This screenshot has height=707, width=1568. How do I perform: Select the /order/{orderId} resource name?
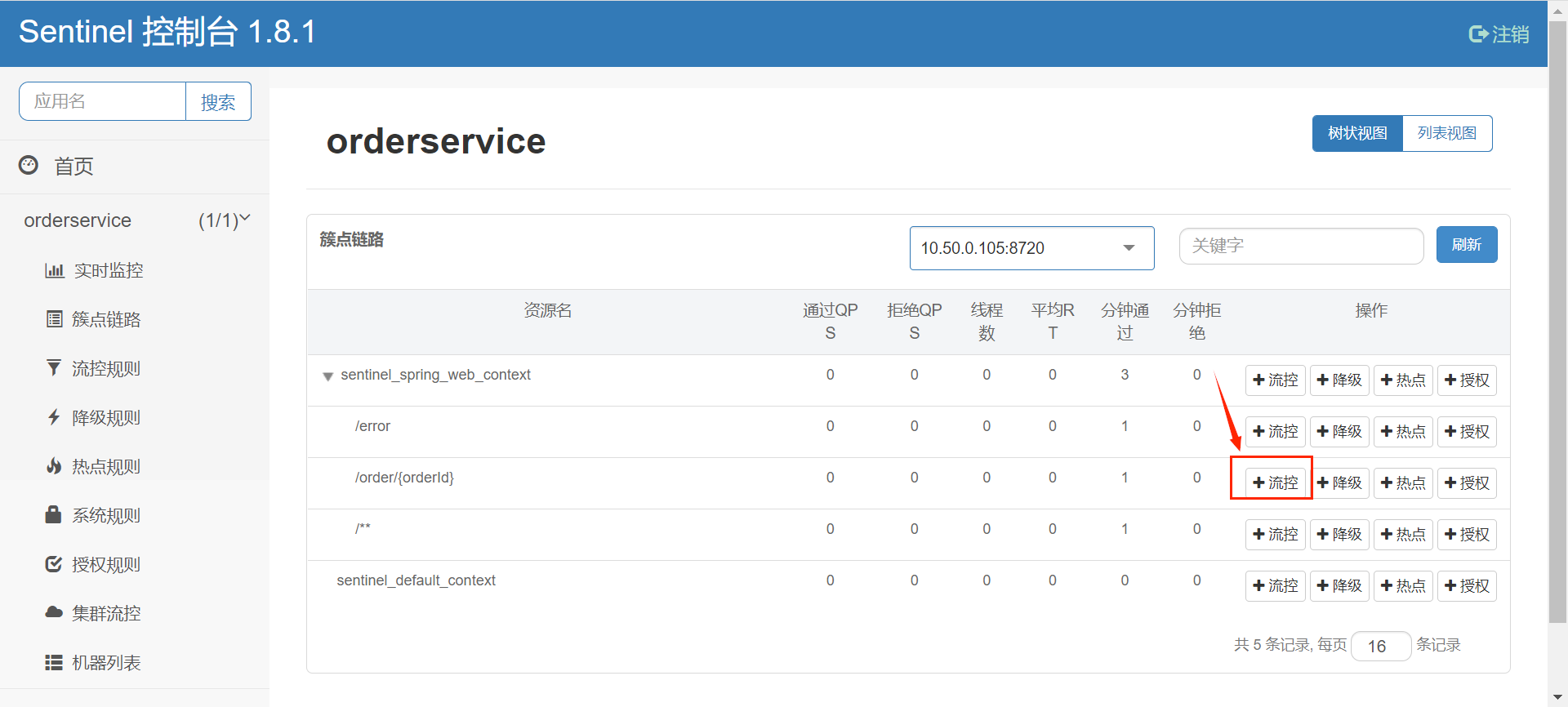404,478
